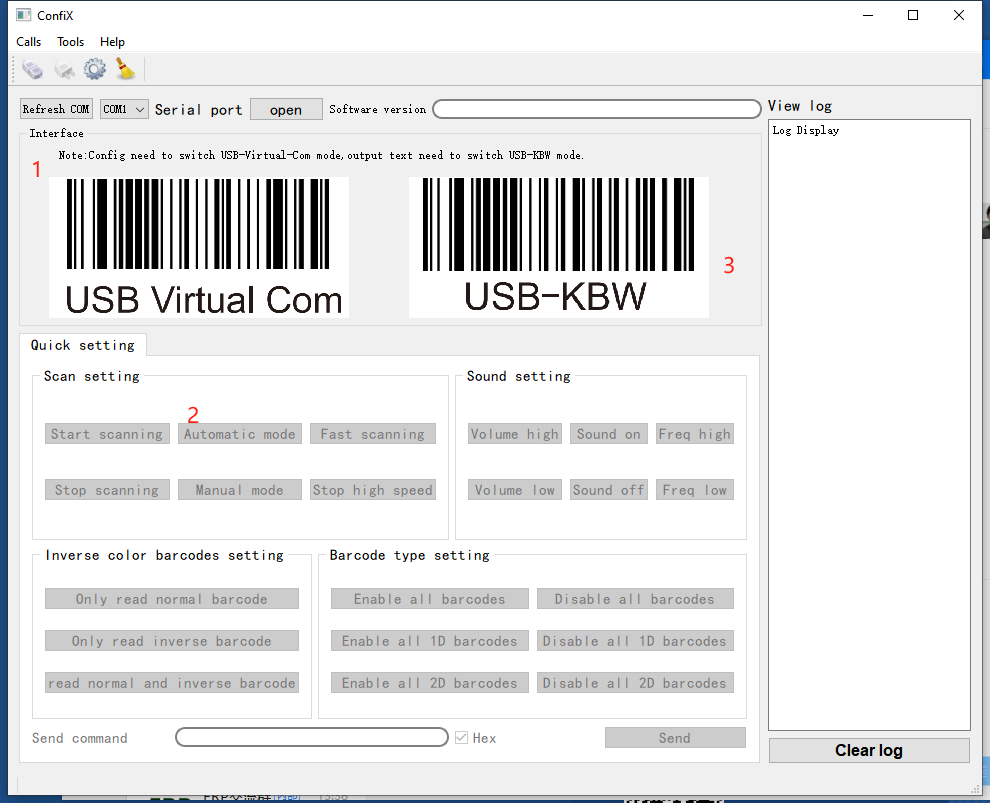Click the 'Barcode type setting' group title
990x803 pixels.
(x=409, y=556)
